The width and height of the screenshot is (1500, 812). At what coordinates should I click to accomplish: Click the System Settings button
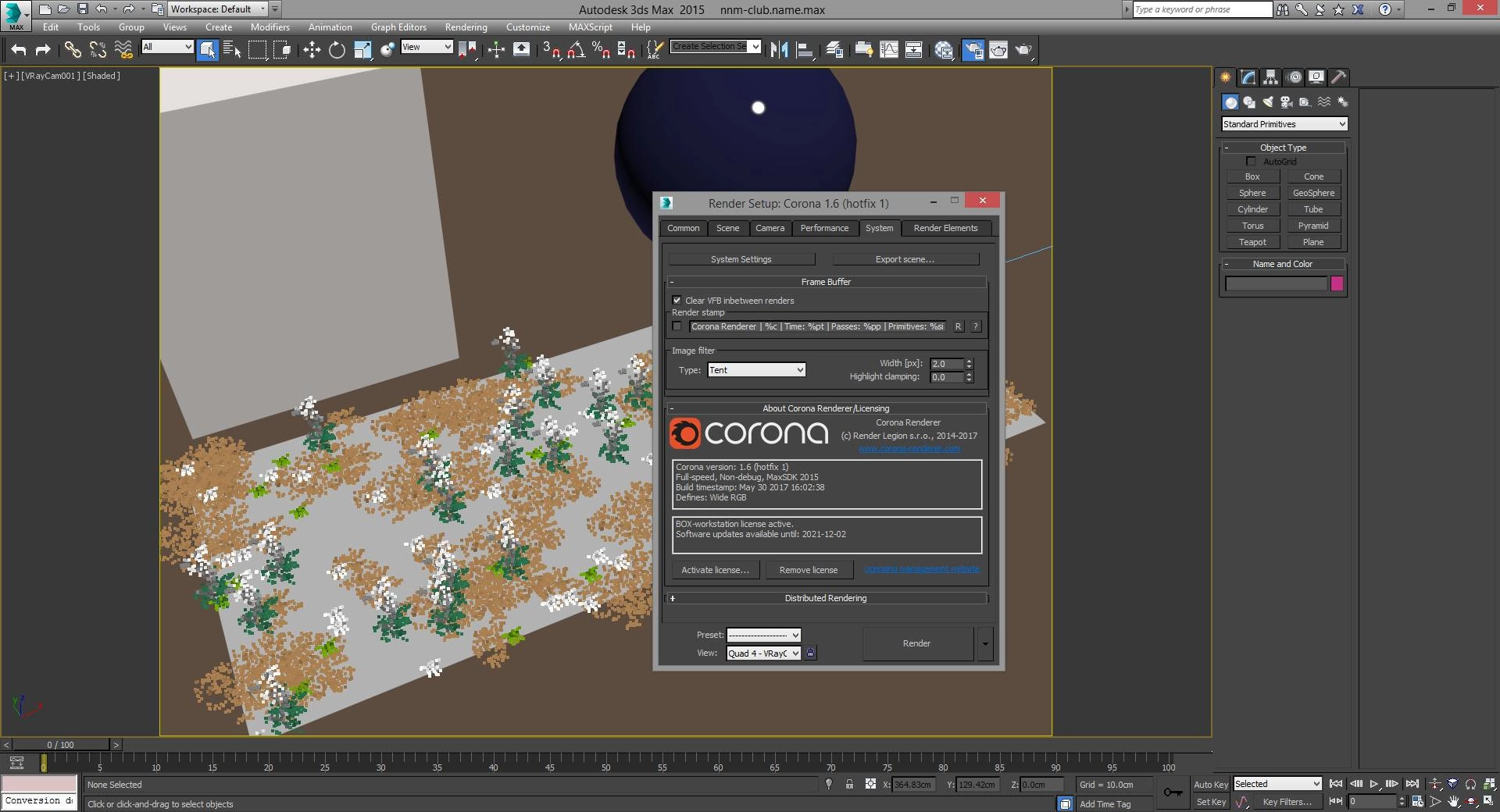point(741,259)
